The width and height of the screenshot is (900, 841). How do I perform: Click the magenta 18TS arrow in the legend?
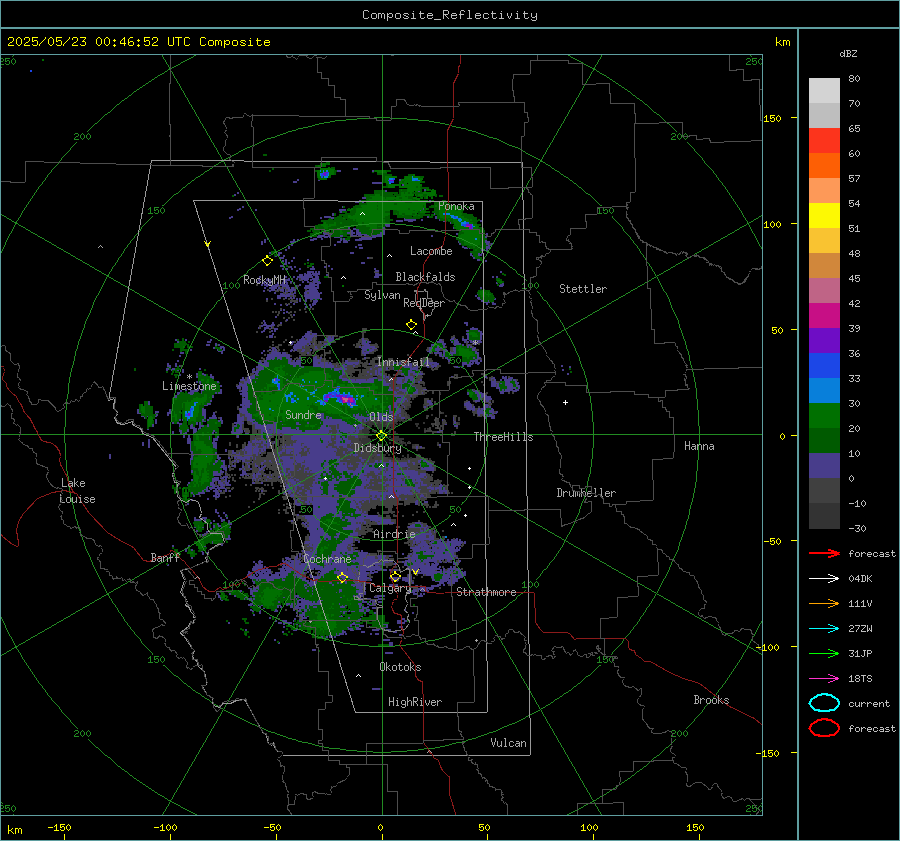point(824,679)
